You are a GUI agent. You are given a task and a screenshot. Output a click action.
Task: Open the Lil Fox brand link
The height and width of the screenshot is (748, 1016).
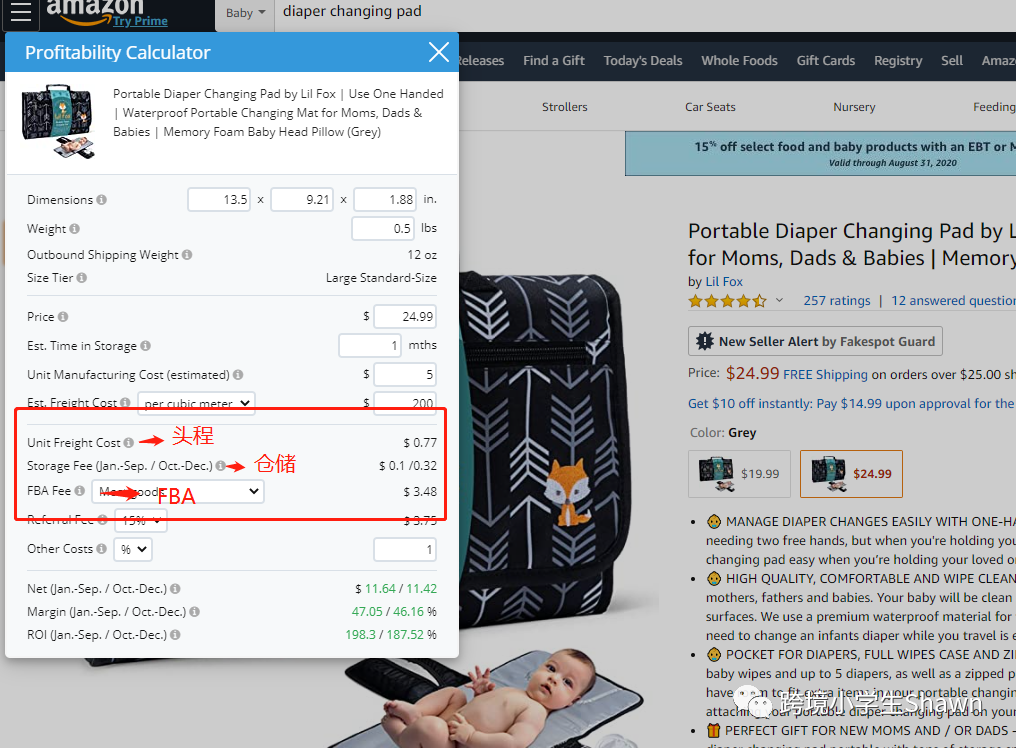724,281
